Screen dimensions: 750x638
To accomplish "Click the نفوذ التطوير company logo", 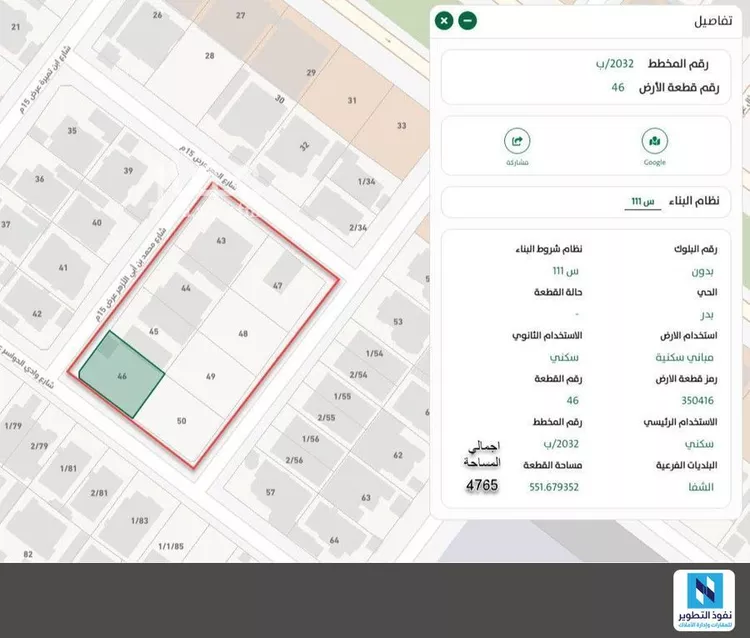I will click(x=704, y=601).
